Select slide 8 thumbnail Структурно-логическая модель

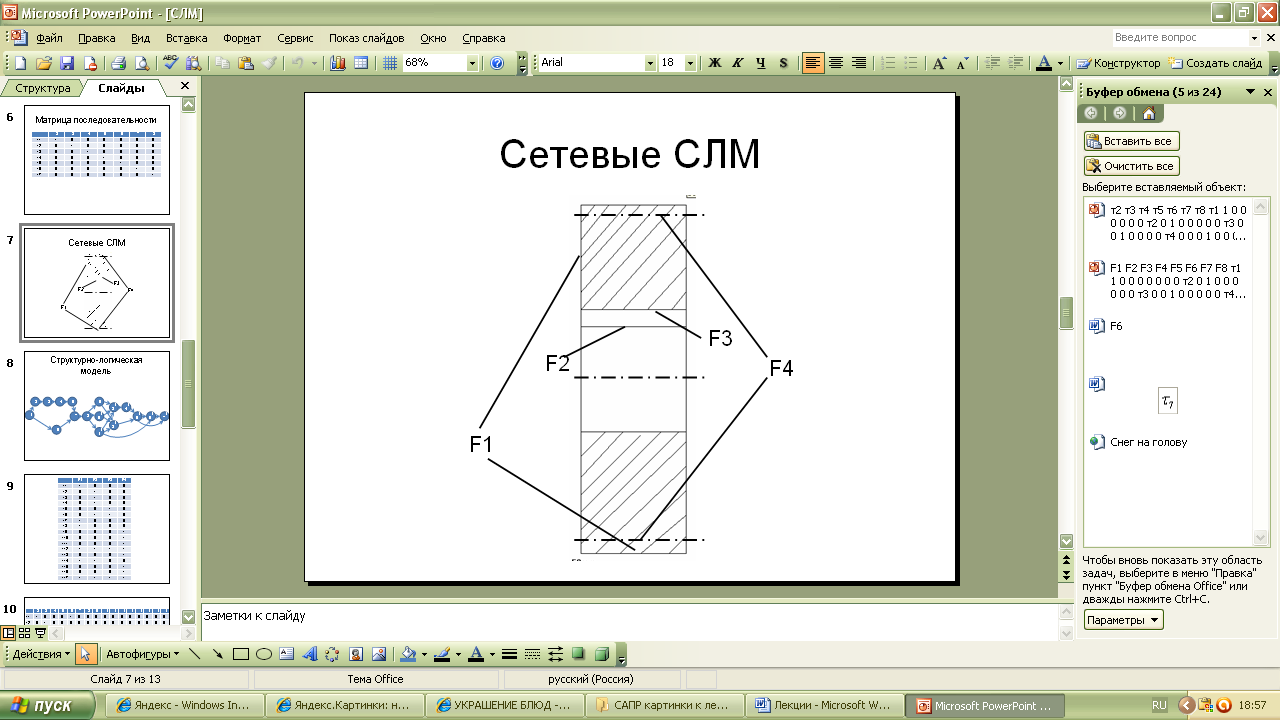[x=97, y=405]
